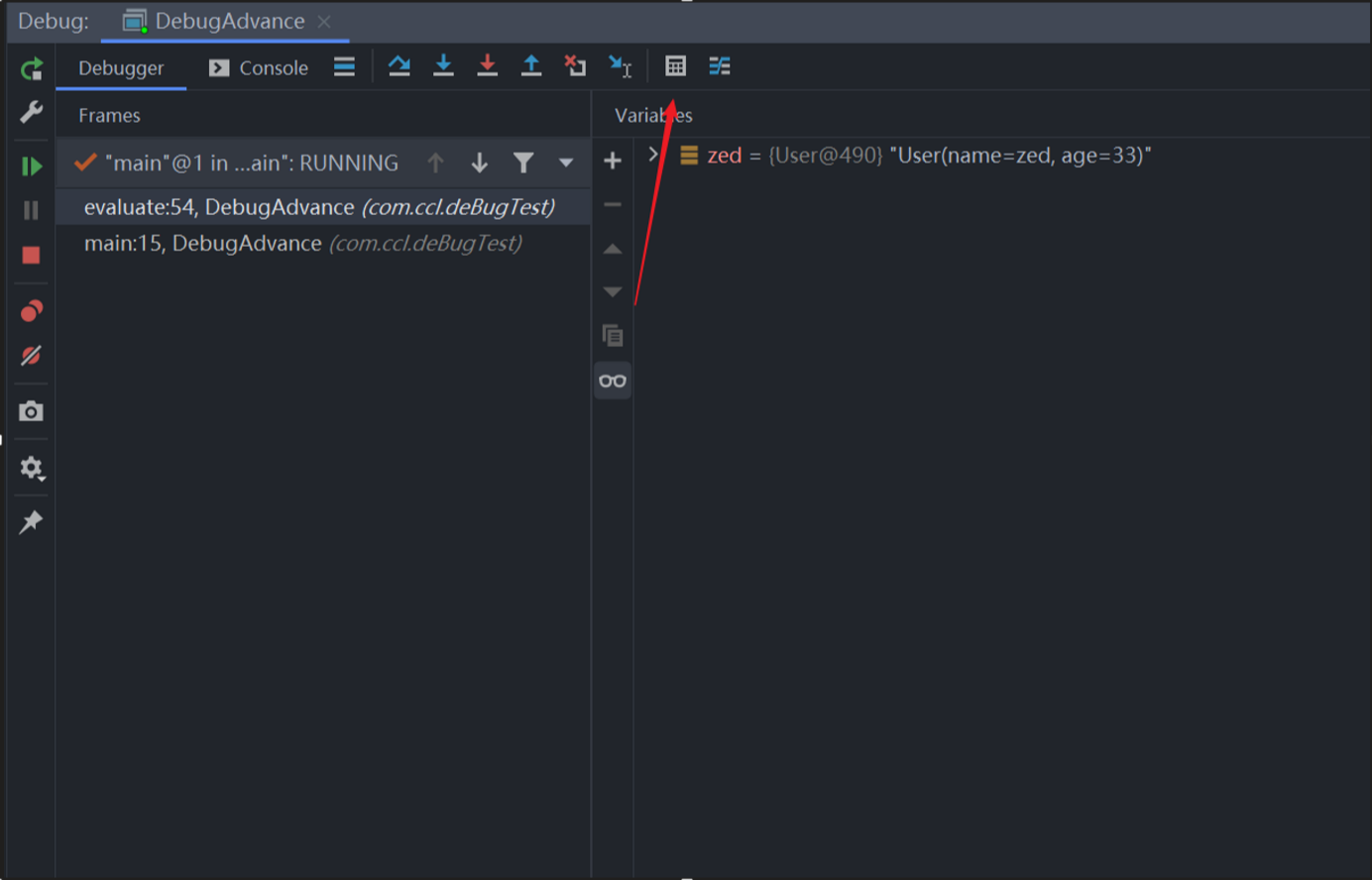The height and width of the screenshot is (880, 1372).
Task: Click the Trace Current Stream Chain icon
Action: pos(720,66)
